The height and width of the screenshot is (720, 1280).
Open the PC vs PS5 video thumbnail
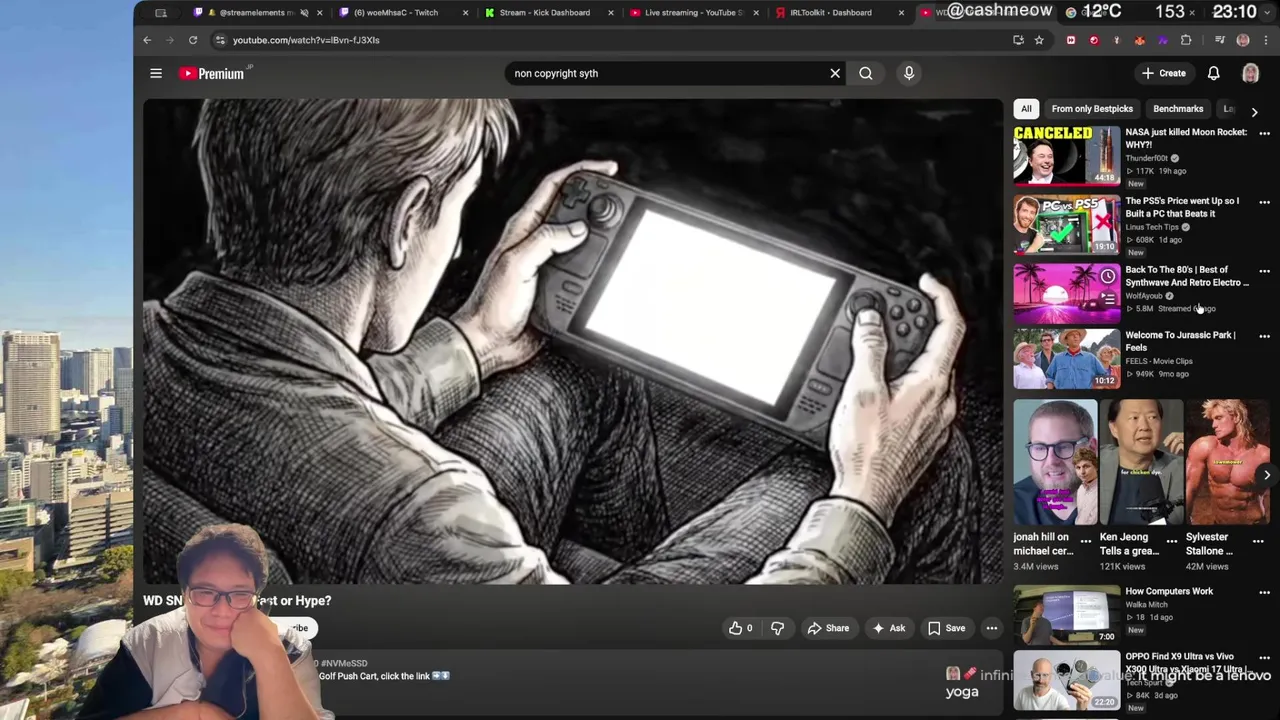point(1067,225)
